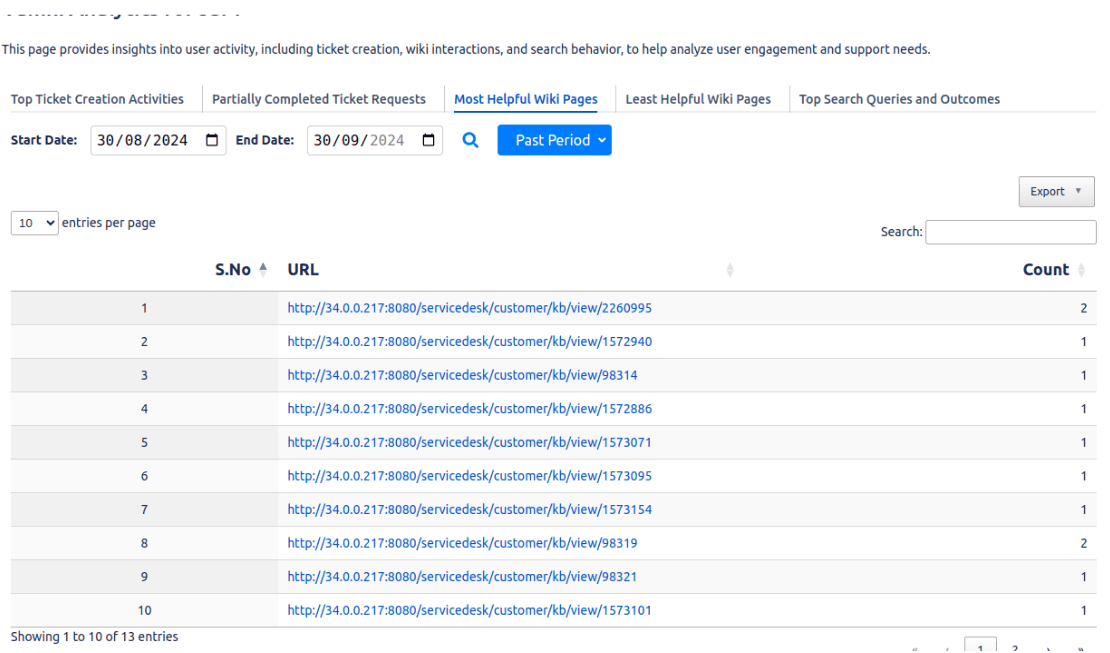
Task: Open the Past Period dropdown
Action: click(x=554, y=140)
